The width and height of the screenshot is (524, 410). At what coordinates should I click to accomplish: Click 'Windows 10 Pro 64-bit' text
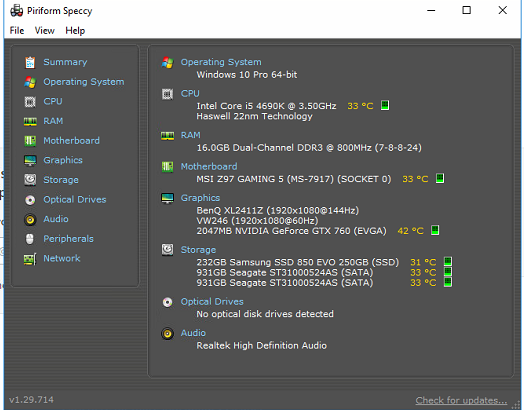click(x=247, y=75)
